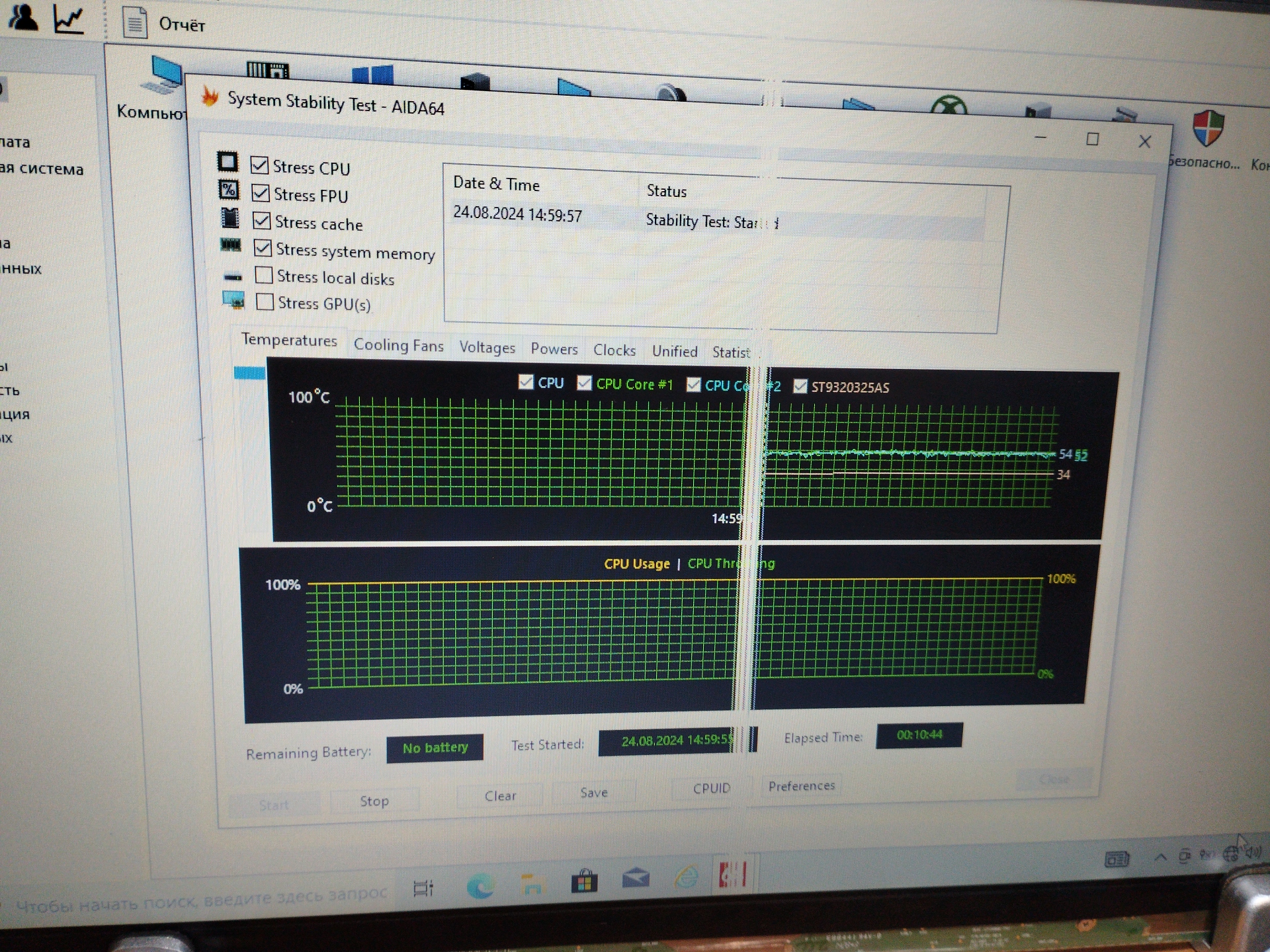1270x952 pixels.
Task: Toggle the Stress FPU checkbox
Action: coord(261,193)
